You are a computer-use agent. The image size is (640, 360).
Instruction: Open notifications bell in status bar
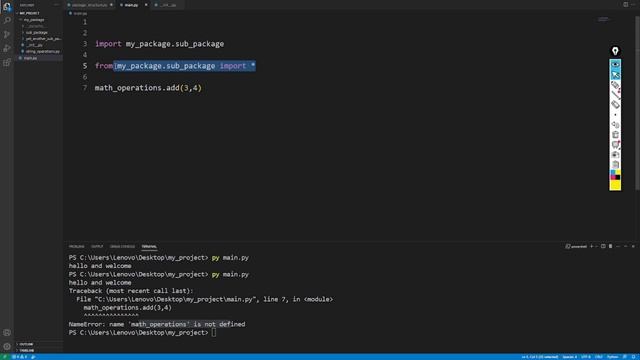point(634,357)
